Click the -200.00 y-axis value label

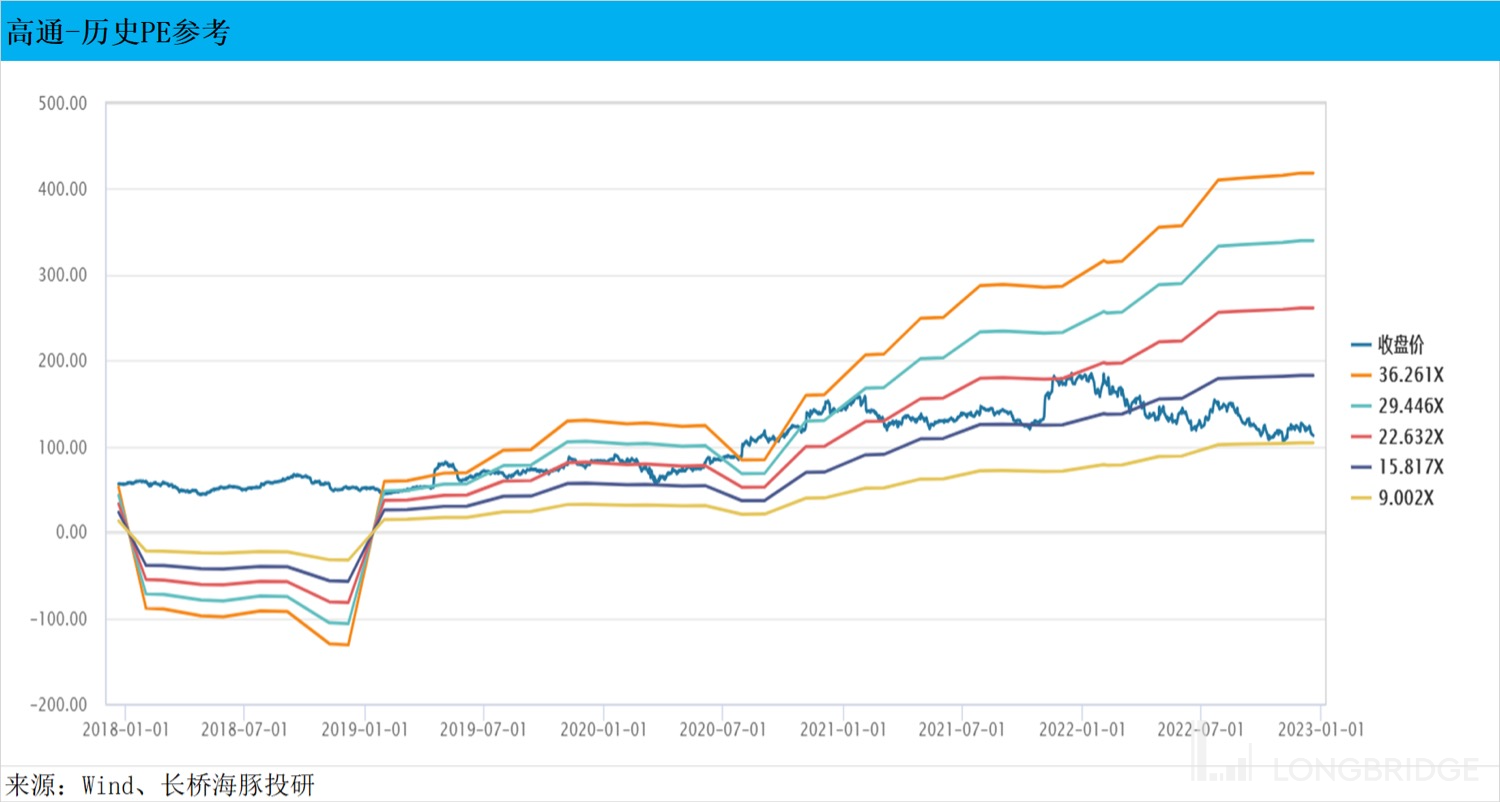(x=59, y=705)
